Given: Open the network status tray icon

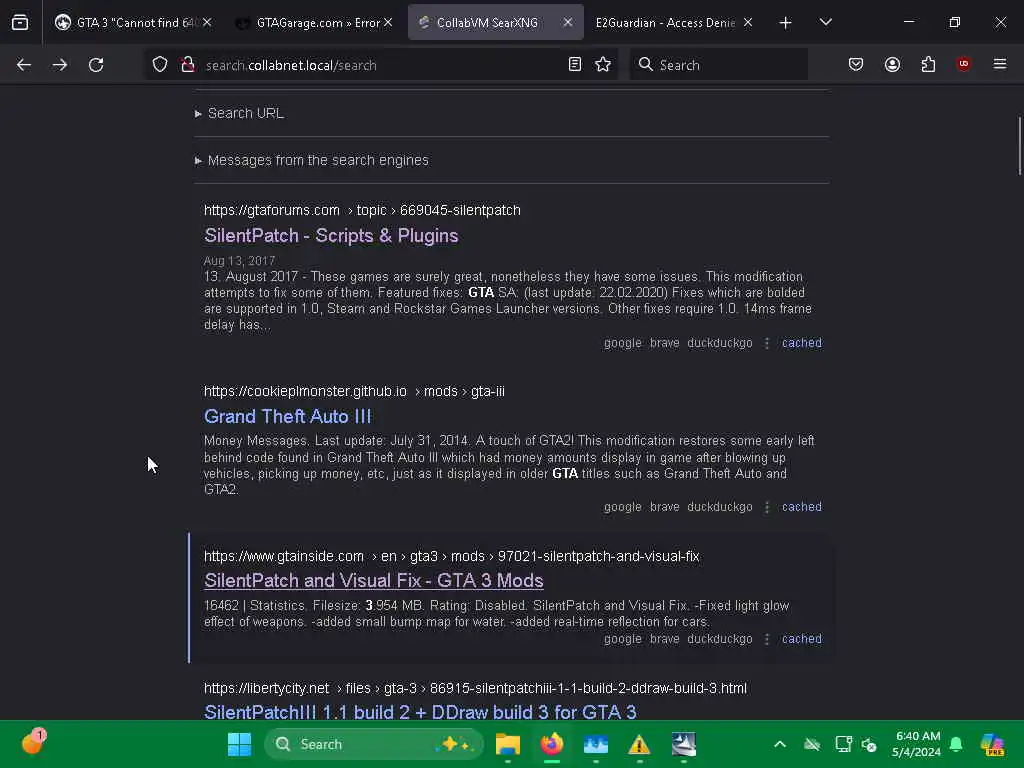Looking at the screenshot, I should click(843, 744).
